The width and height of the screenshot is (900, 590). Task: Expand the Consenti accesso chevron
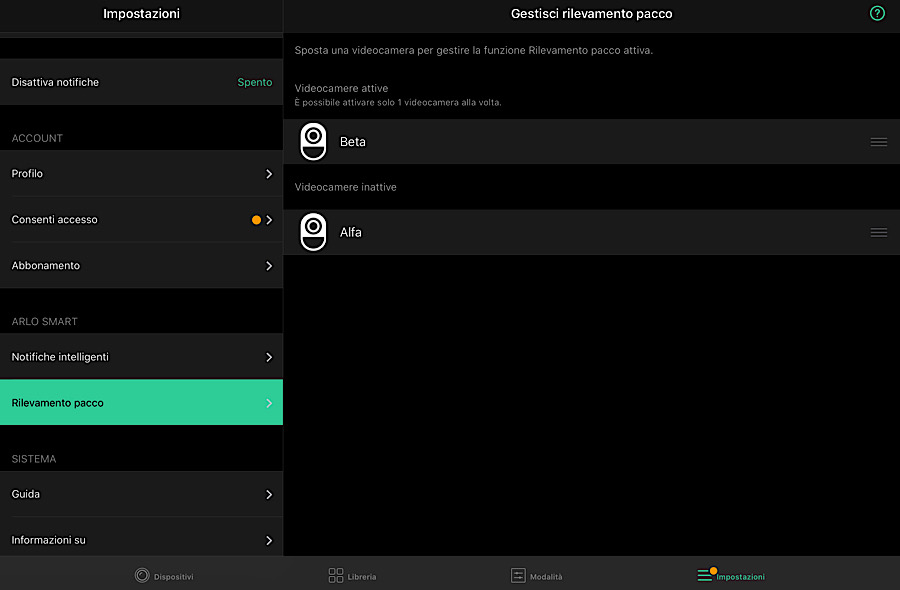tap(269, 220)
